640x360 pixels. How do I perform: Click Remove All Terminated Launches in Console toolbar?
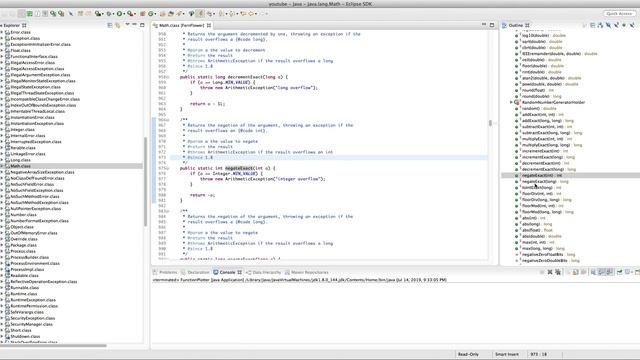(558, 272)
